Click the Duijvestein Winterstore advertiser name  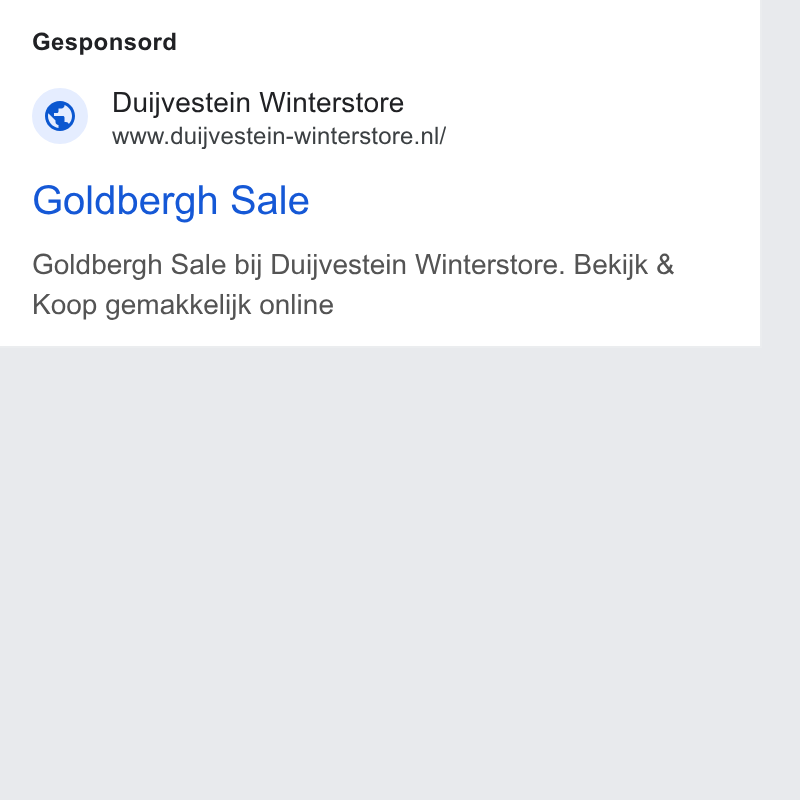[258, 103]
